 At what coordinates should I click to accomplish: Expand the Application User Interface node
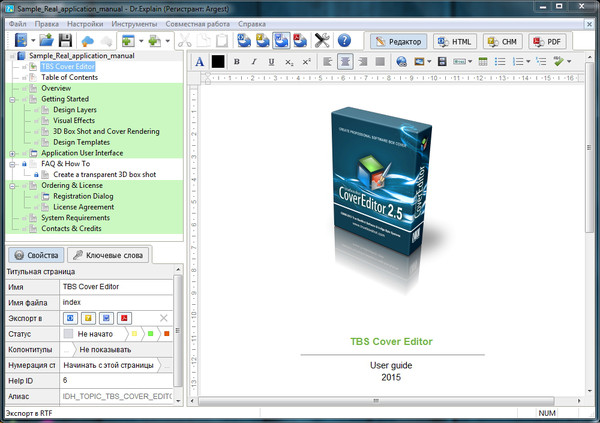point(11,153)
